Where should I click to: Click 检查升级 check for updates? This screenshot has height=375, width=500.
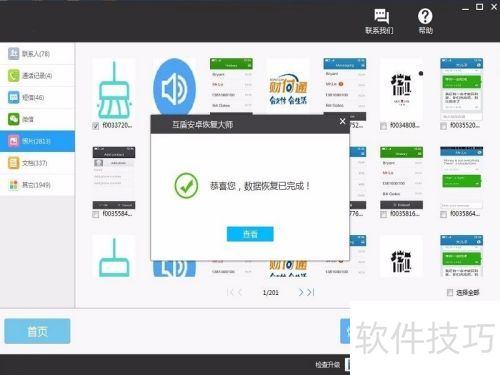328,365
